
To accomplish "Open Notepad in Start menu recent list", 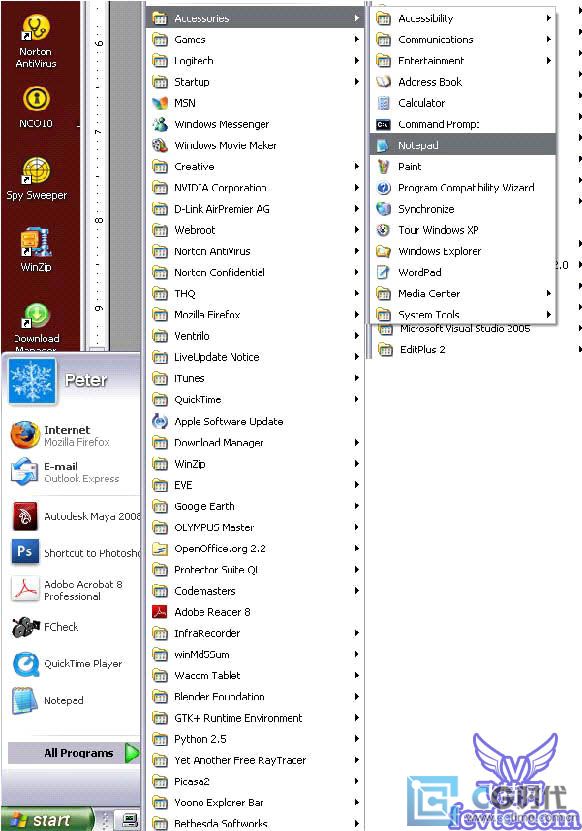I will (72, 700).
